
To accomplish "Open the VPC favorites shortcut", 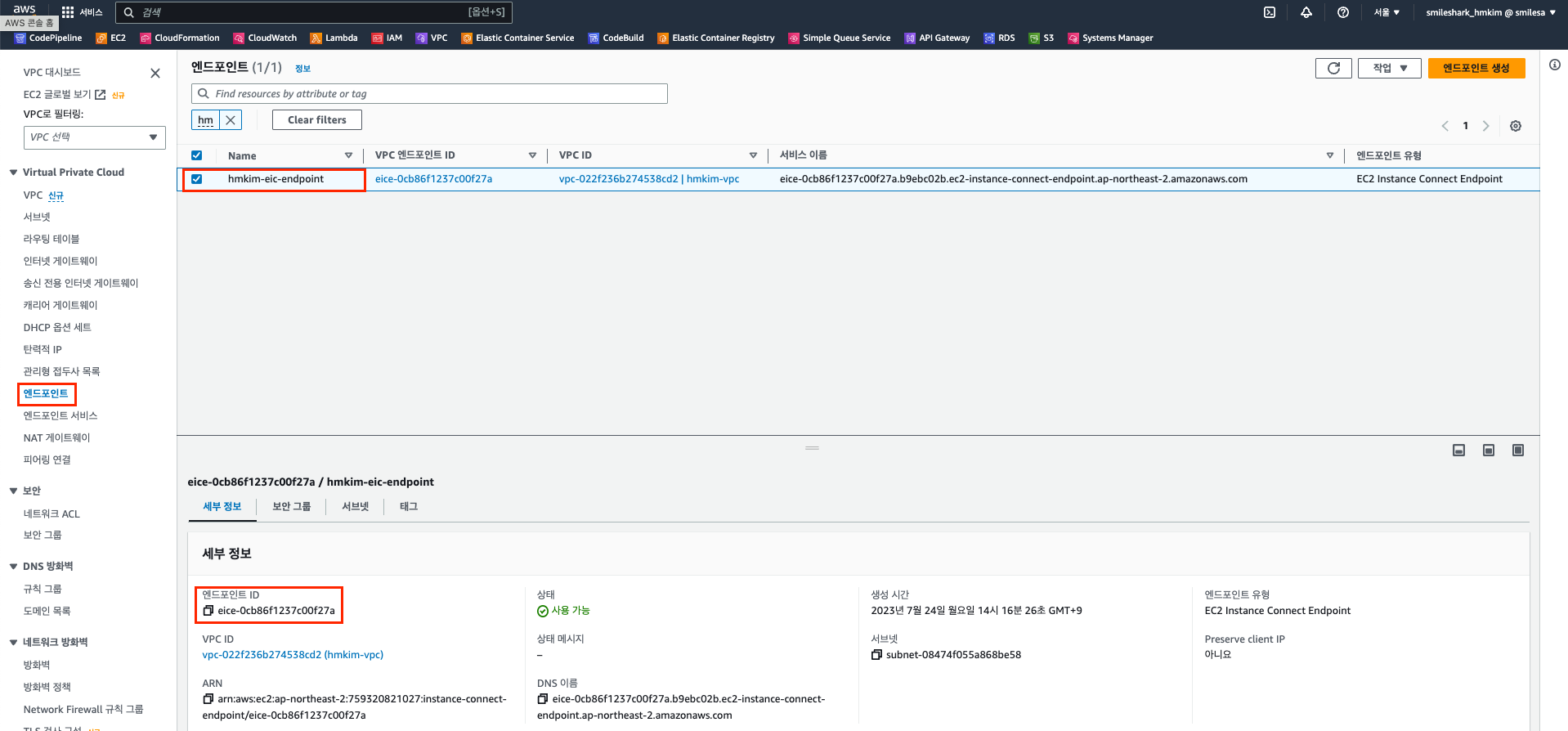I will pyautogui.click(x=432, y=38).
